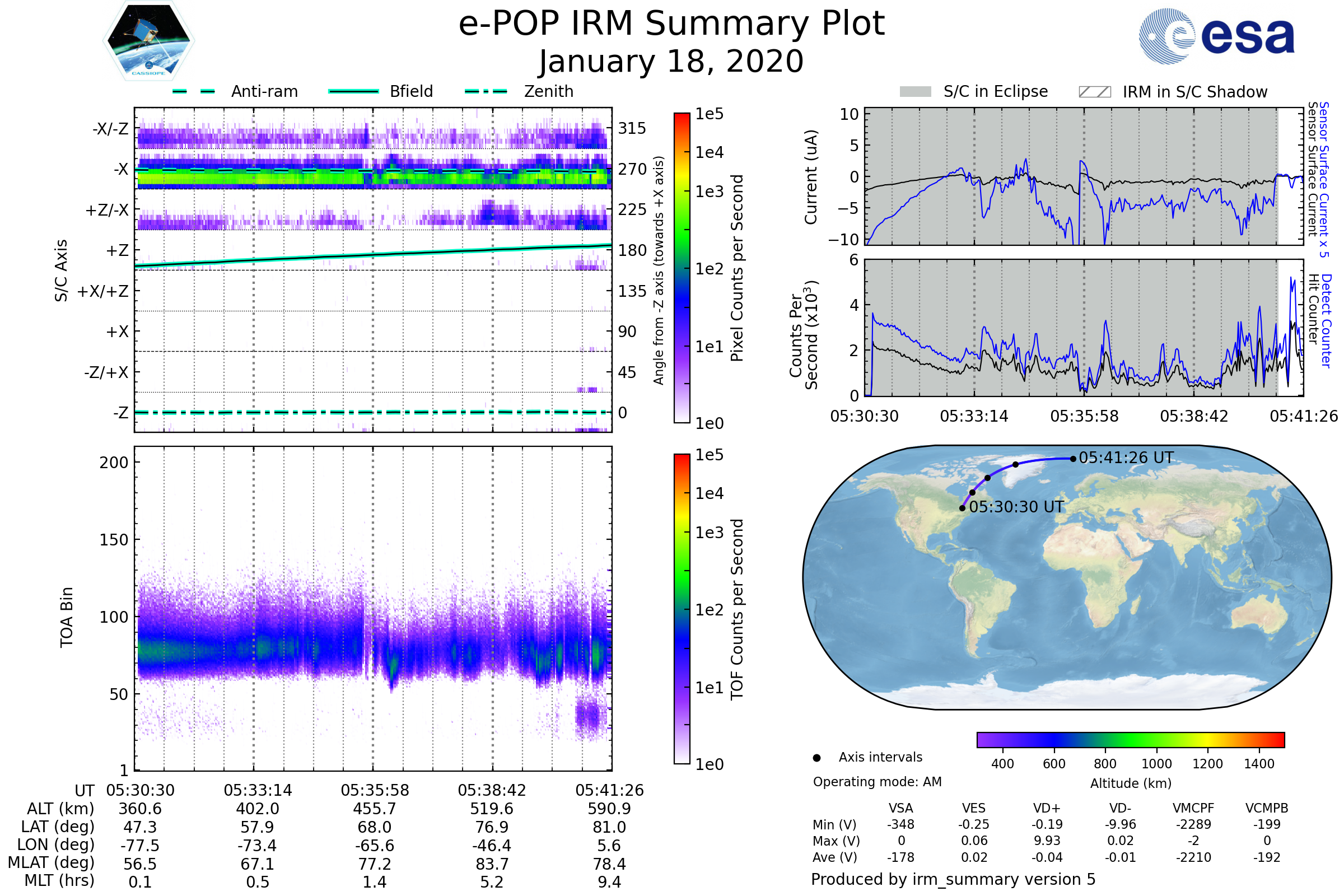Screen dimensions: 1344x896
Task: Click the 05:41:26 UT endpoint on map
Action: (1073, 458)
